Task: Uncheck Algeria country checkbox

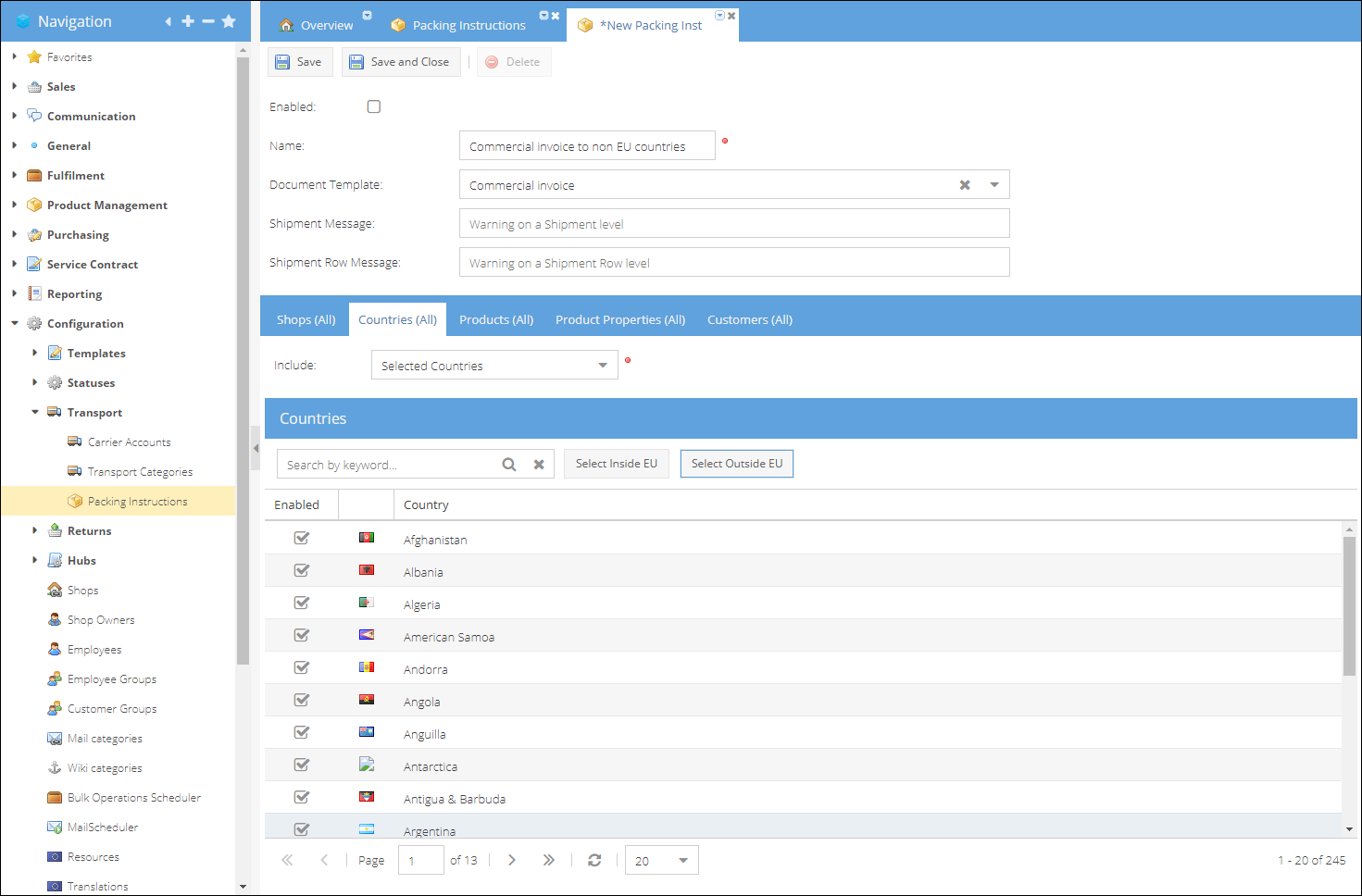Action: coord(302,603)
